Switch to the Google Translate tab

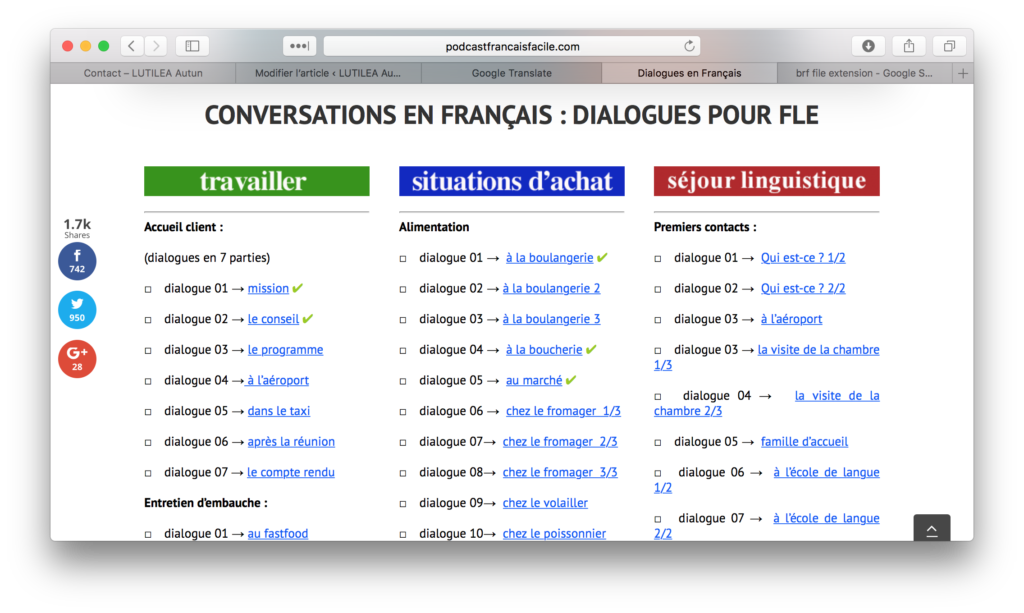point(511,73)
